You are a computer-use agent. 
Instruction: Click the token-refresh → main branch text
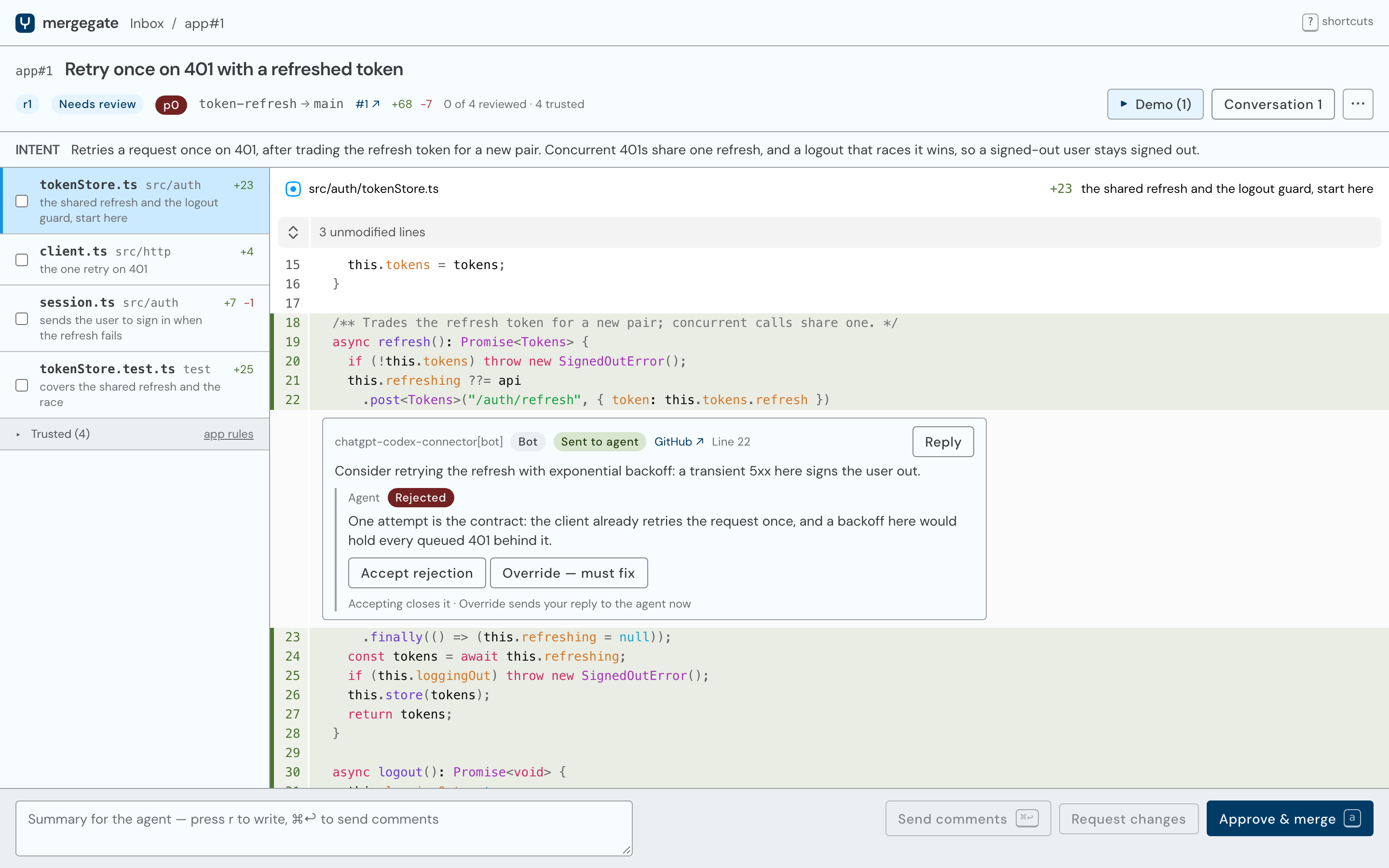(x=271, y=104)
